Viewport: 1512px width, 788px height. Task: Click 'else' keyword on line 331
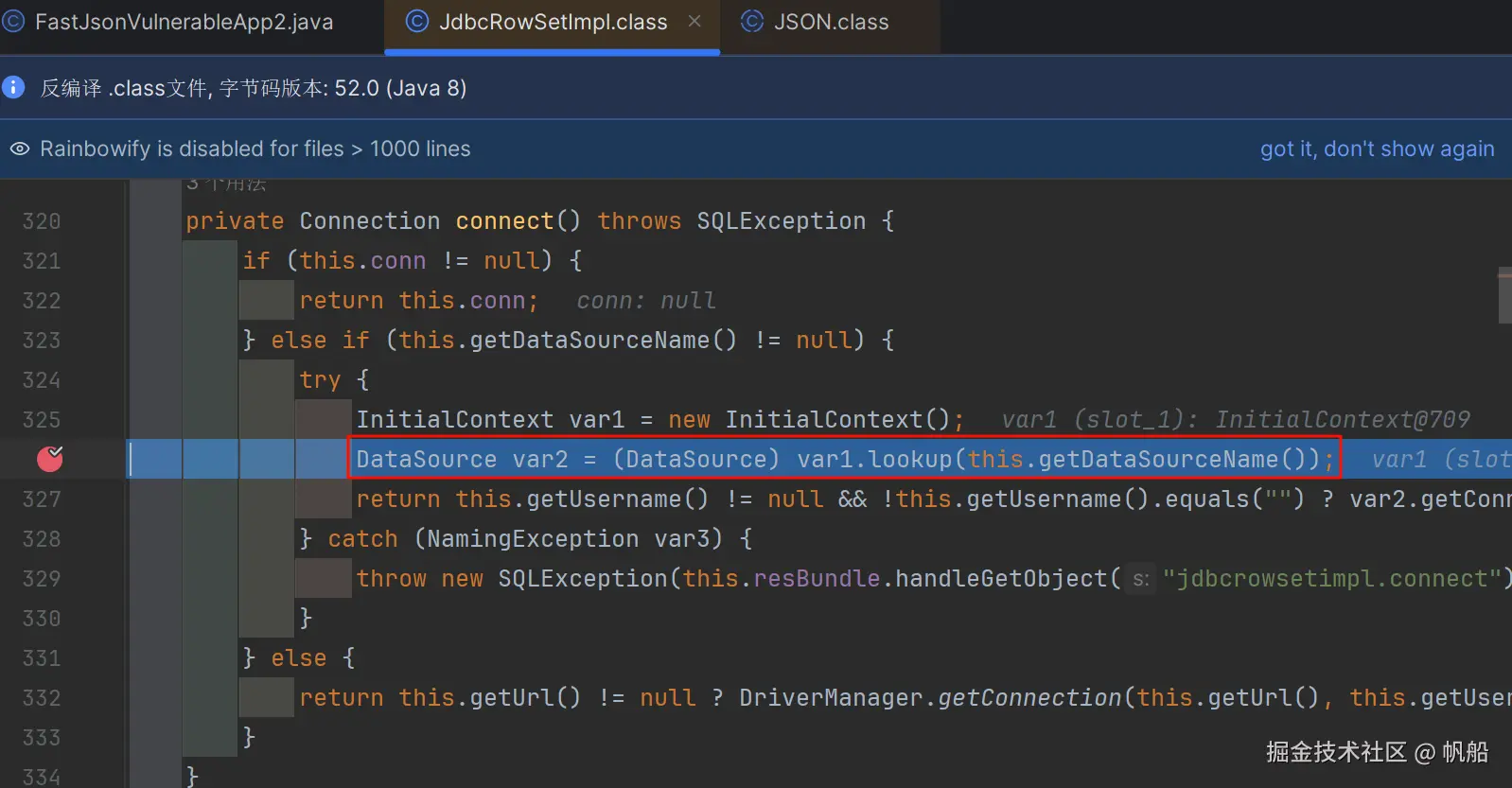click(x=299, y=658)
